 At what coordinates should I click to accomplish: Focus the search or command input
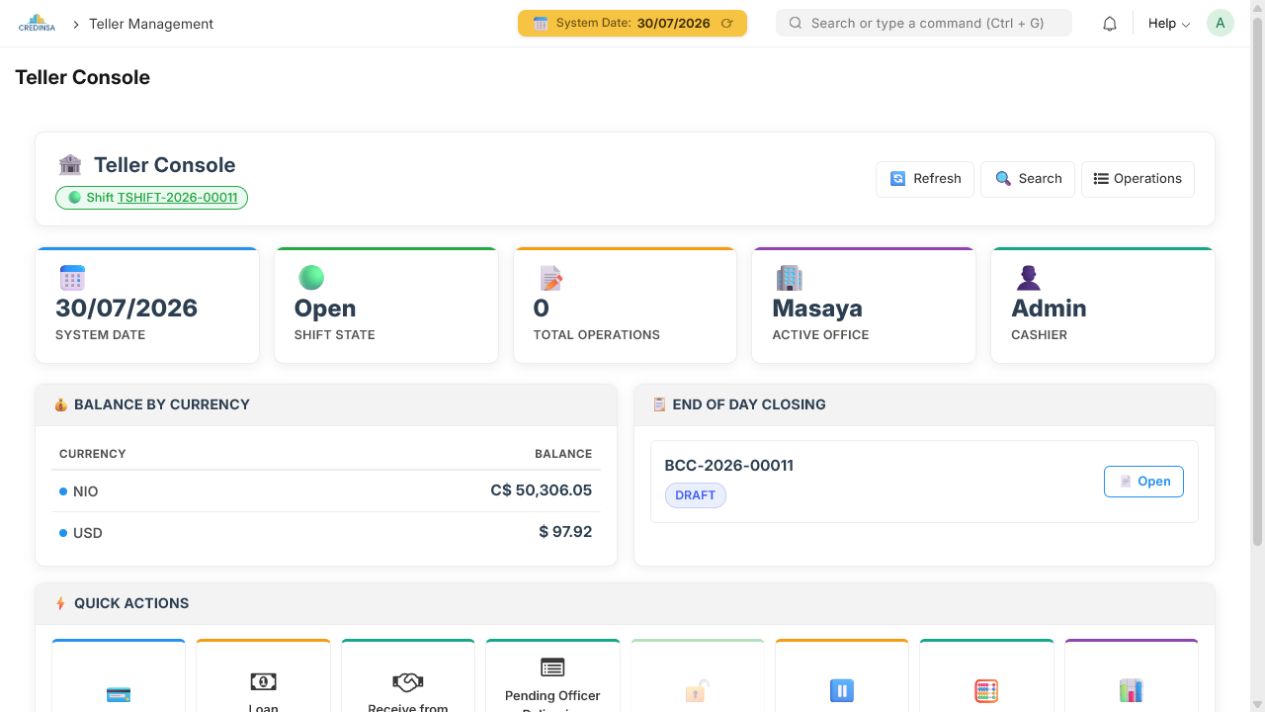pos(924,23)
